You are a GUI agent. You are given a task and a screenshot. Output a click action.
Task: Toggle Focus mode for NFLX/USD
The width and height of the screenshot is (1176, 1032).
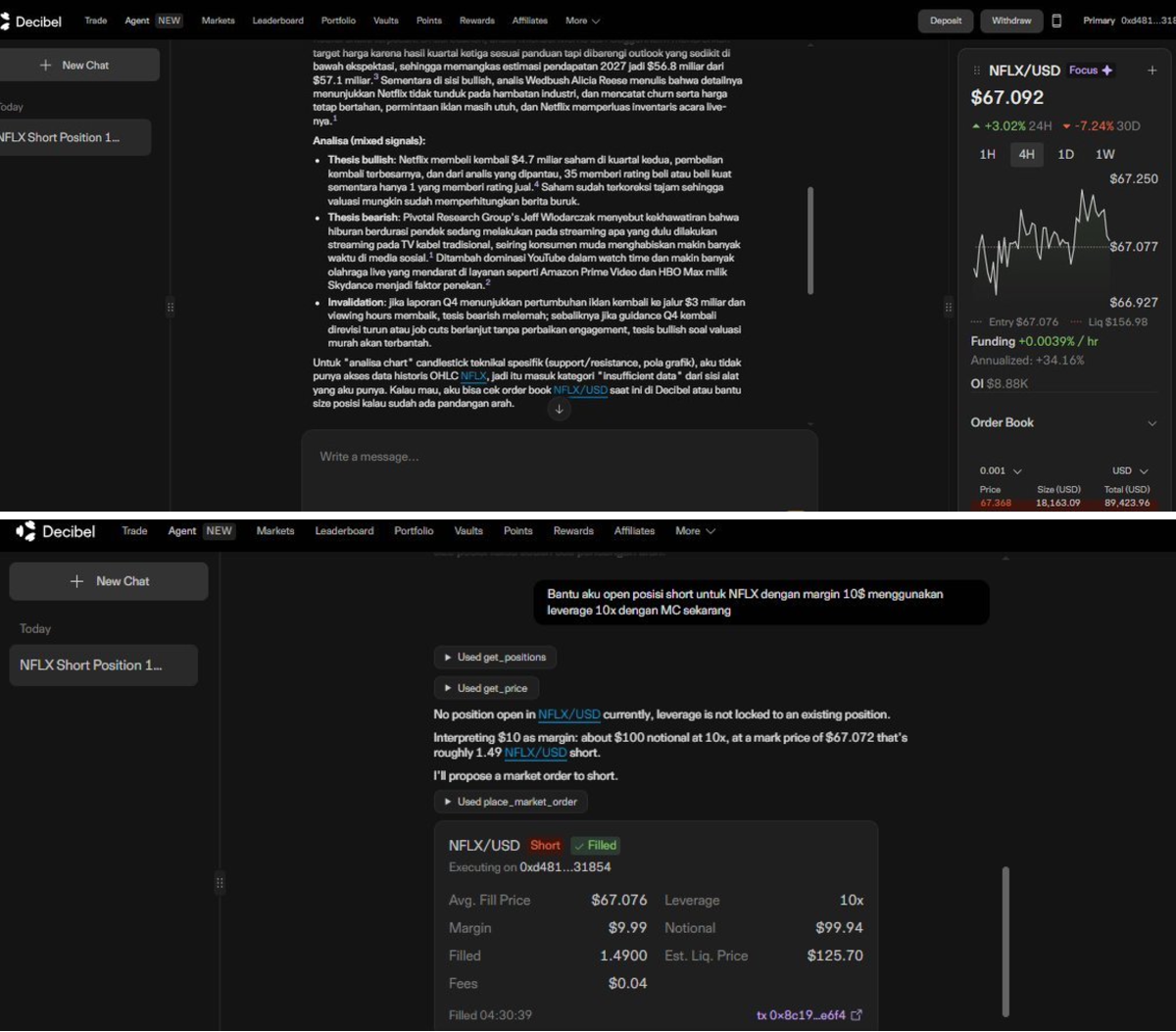1090,71
